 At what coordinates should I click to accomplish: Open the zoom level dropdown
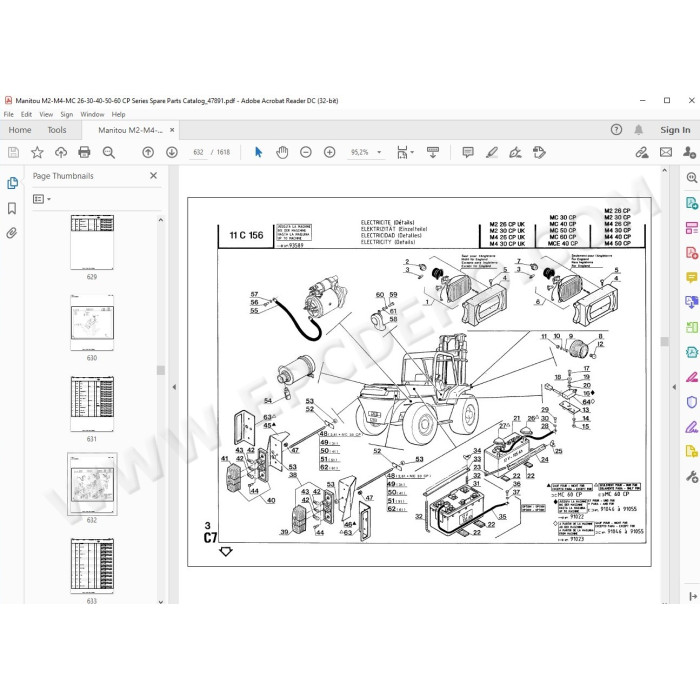tap(379, 152)
